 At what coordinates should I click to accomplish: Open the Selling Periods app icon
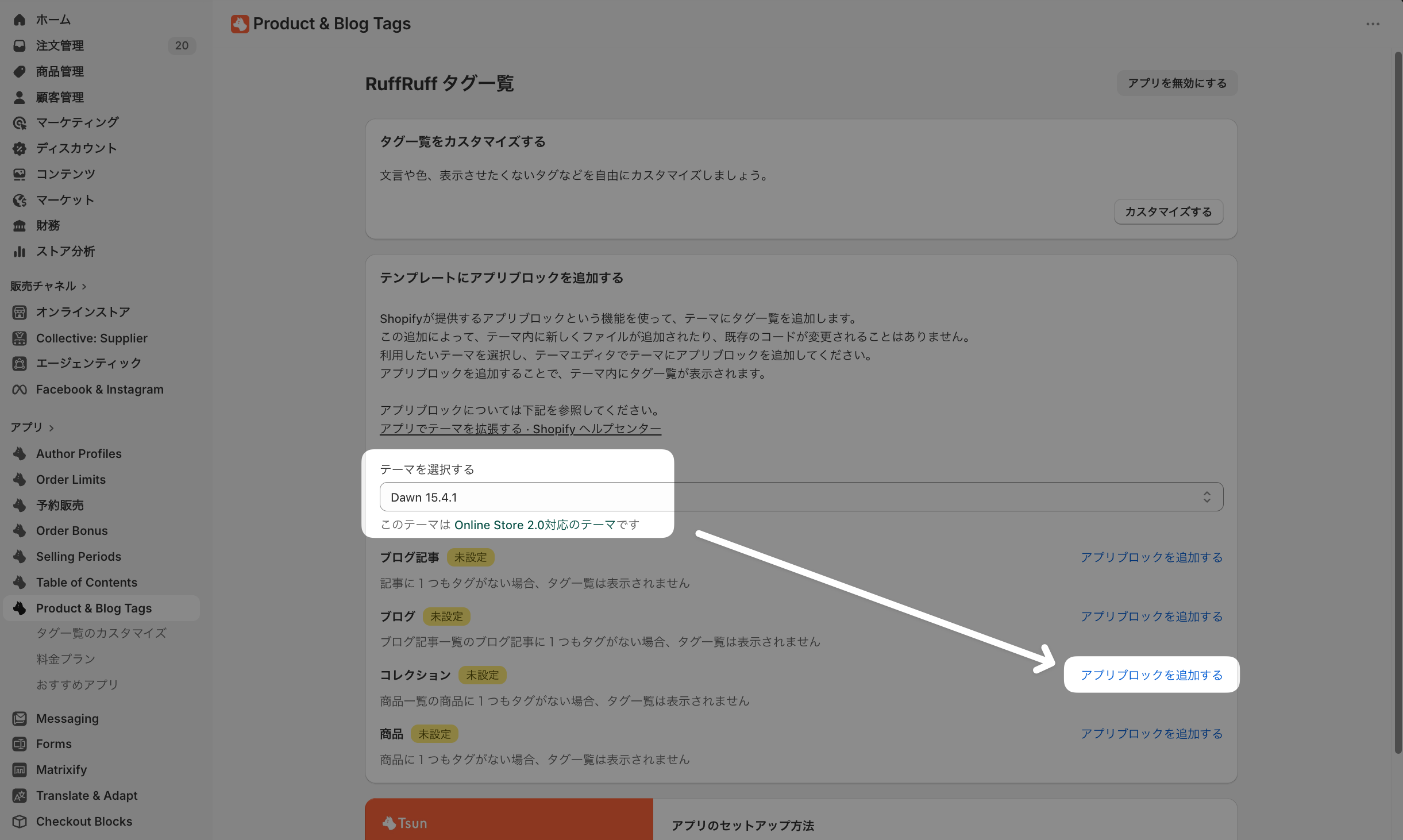(20, 556)
